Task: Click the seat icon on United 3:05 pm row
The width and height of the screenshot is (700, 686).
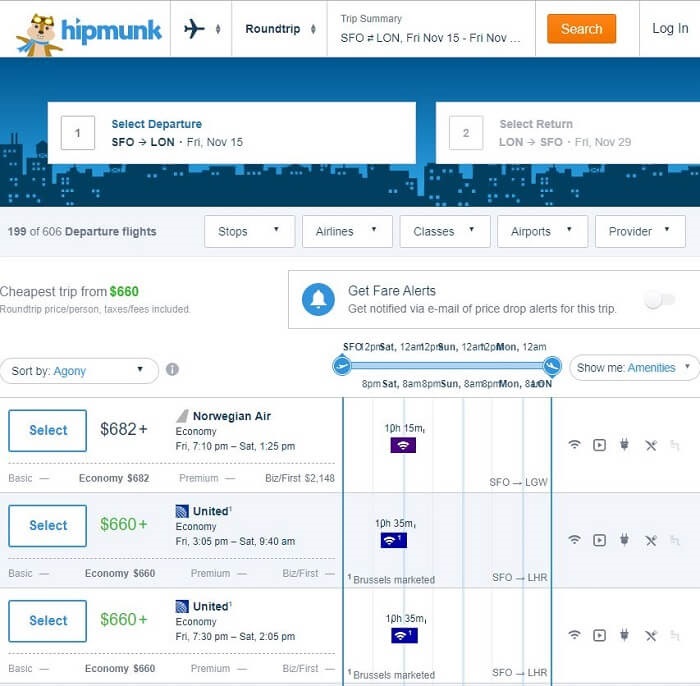Action: tap(675, 540)
